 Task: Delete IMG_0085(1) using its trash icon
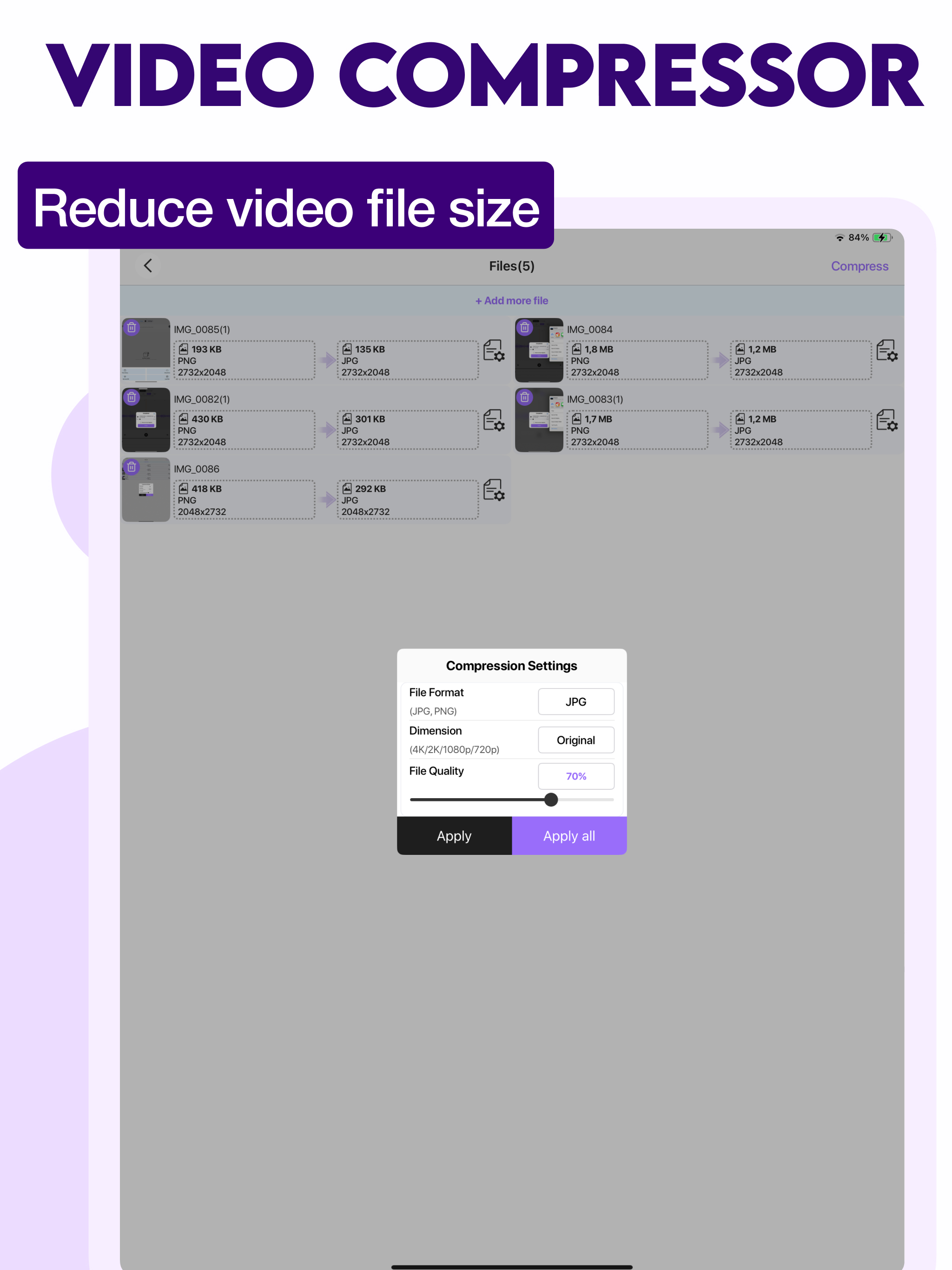tap(131, 327)
